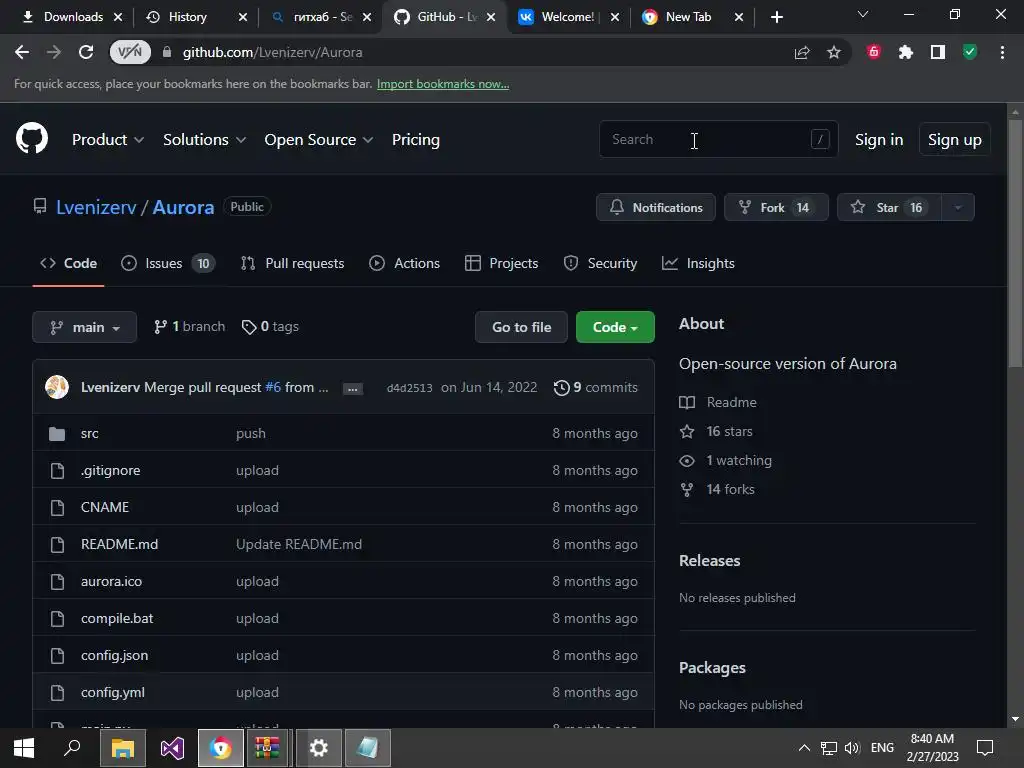Click Lvenizerv's avatar in commit row

57,387
